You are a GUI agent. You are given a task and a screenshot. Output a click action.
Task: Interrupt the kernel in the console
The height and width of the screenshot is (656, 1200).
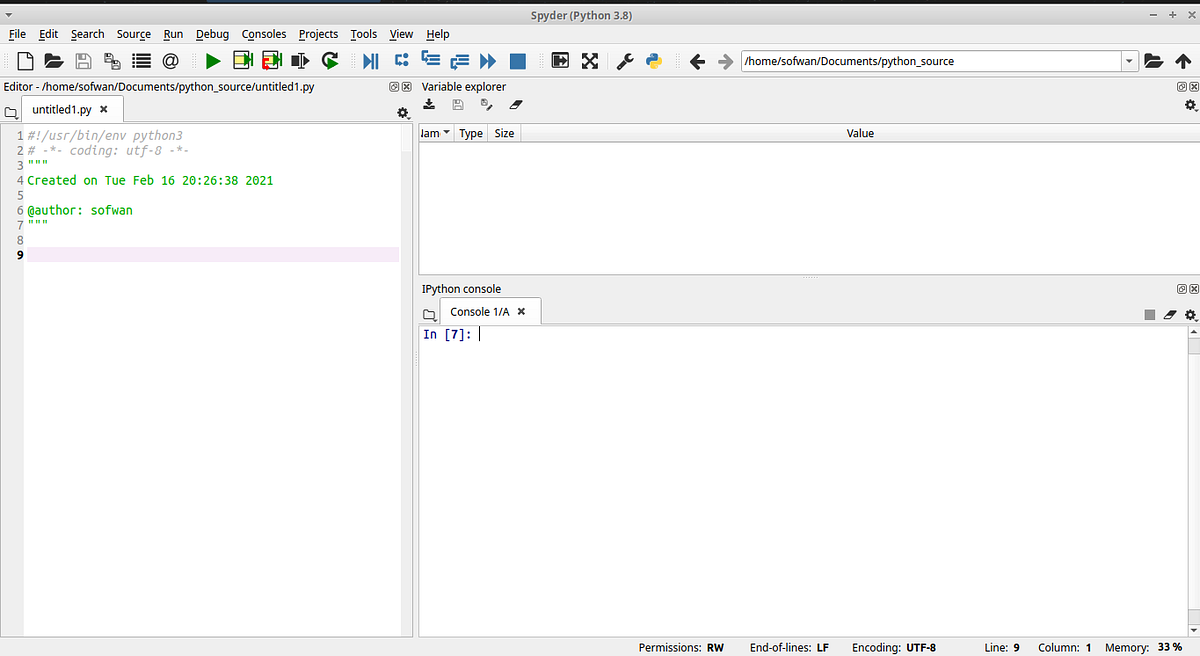point(1150,314)
